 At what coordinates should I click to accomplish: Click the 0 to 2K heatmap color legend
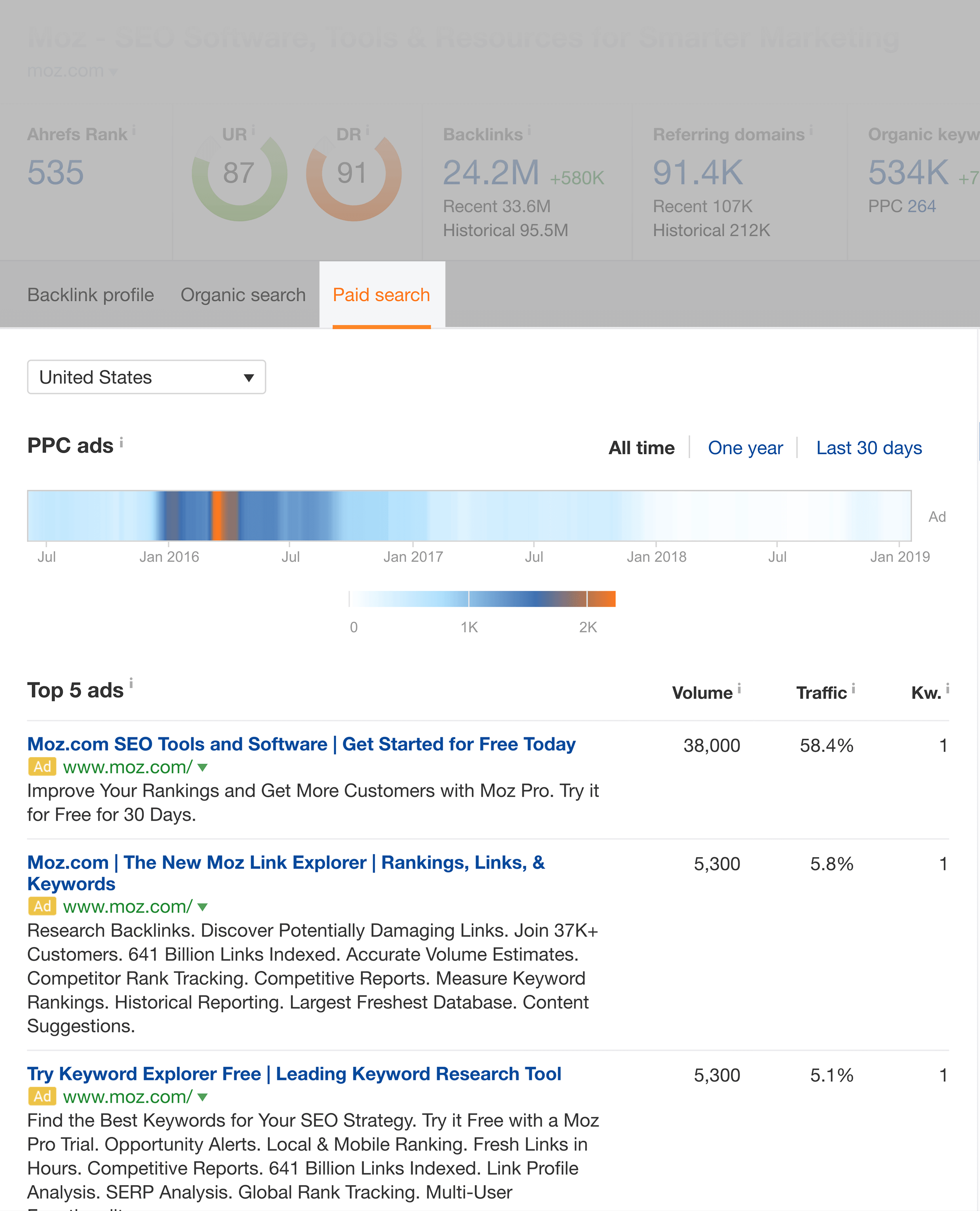pyautogui.click(x=482, y=599)
